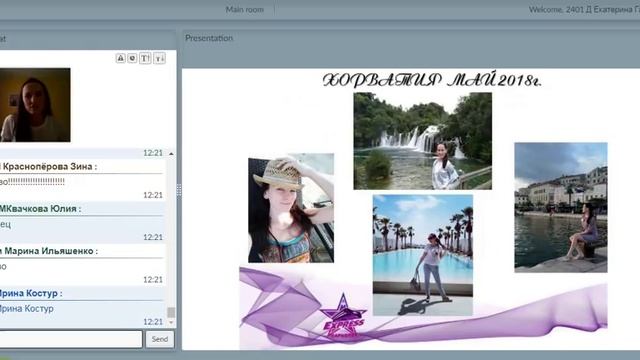Click the Presentation panel title
Image resolution: width=640 pixels, height=360 pixels.
click(x=209, y=38)
